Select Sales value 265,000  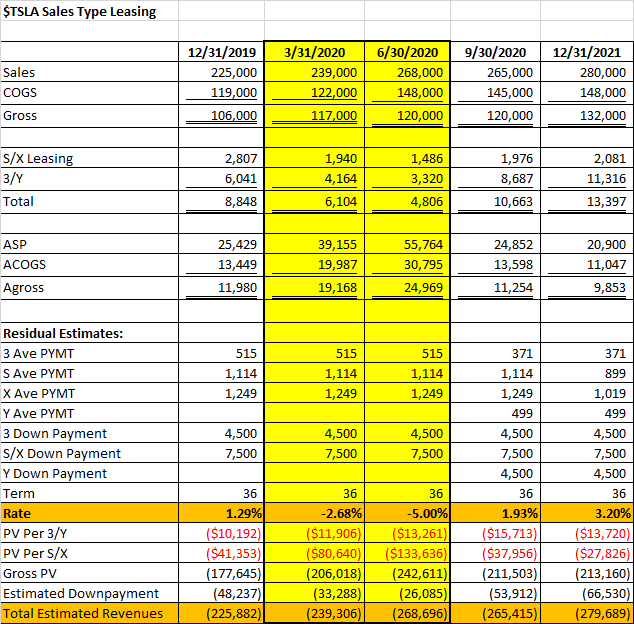510,72
